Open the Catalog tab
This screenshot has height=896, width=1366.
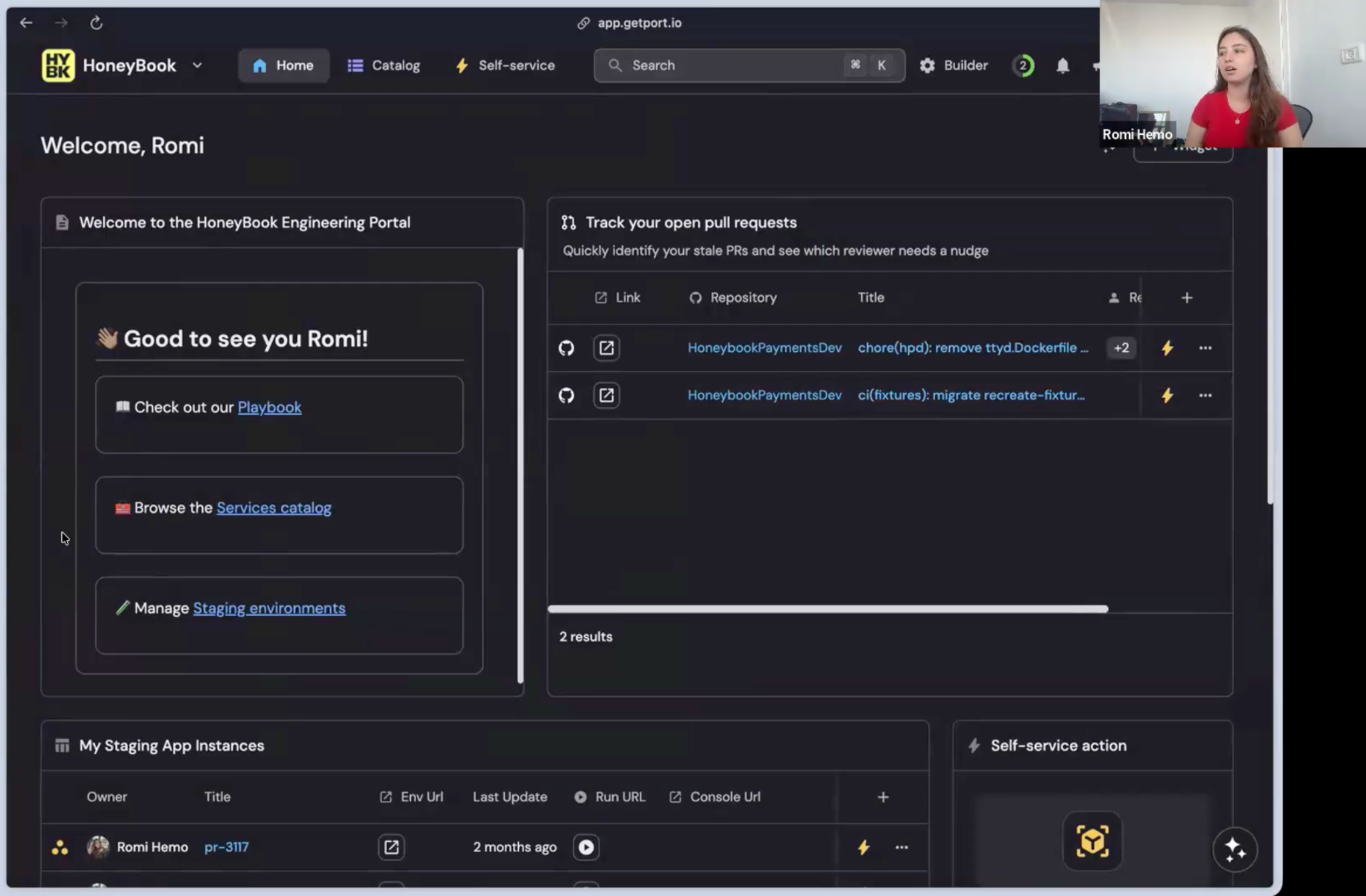[384, 65]
